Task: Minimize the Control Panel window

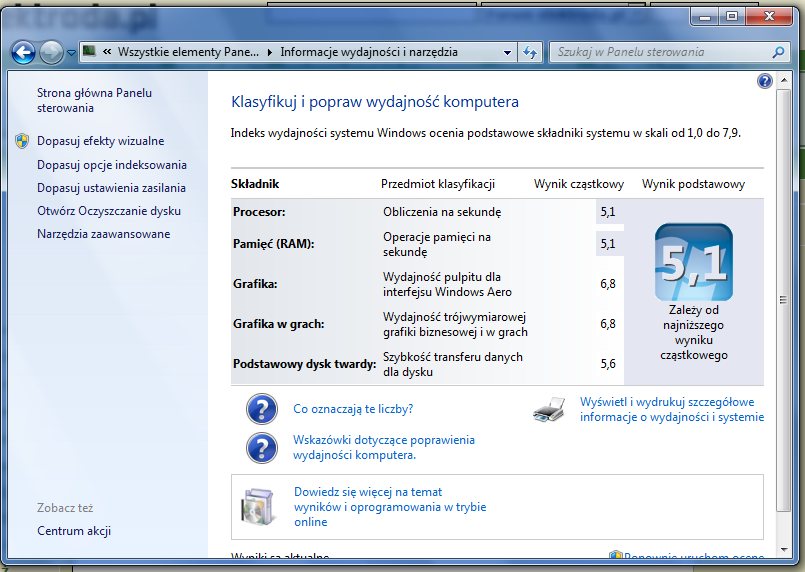Action: tap(704, 17)
